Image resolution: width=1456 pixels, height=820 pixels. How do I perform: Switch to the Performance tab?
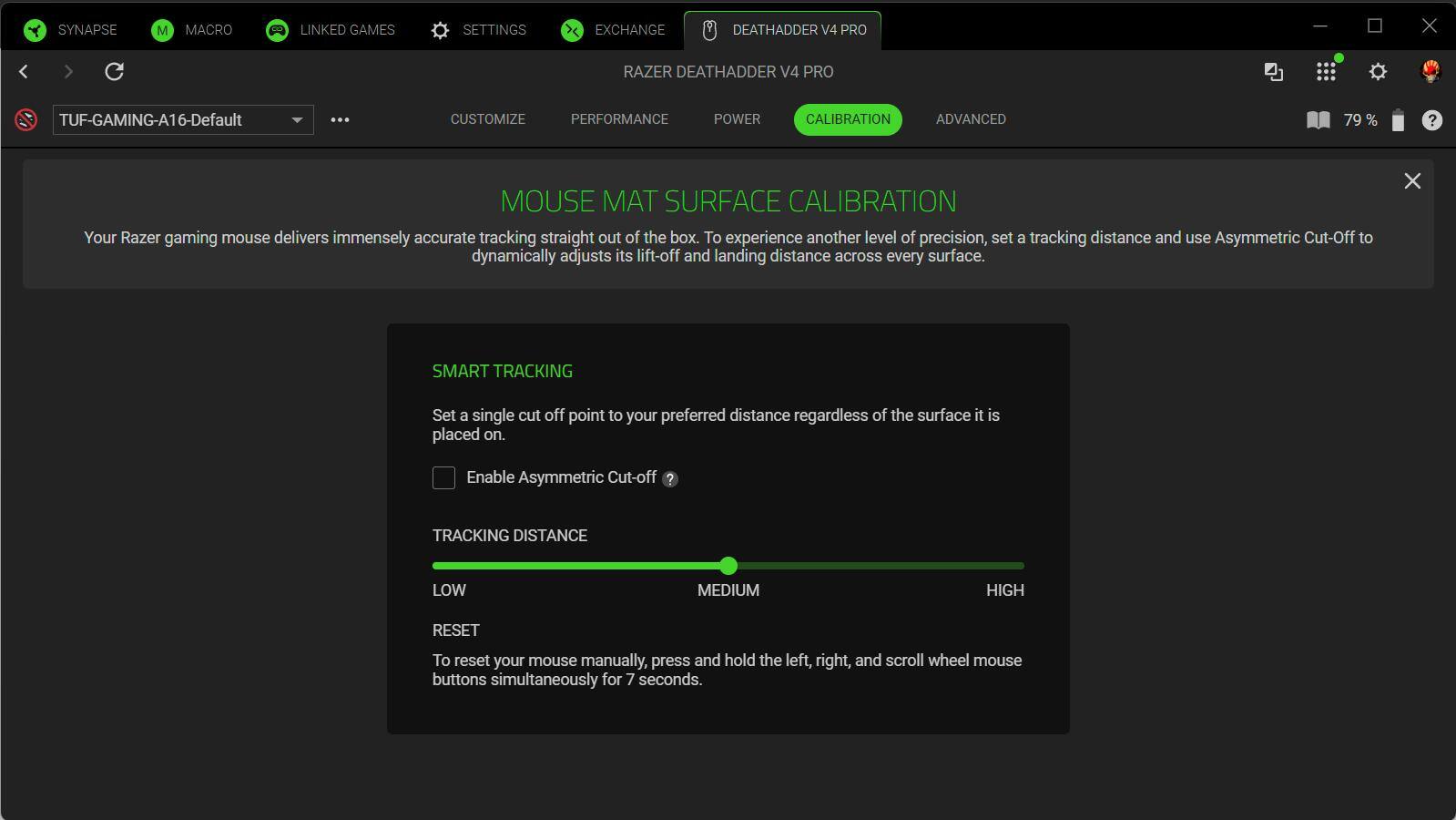[619, 119]
